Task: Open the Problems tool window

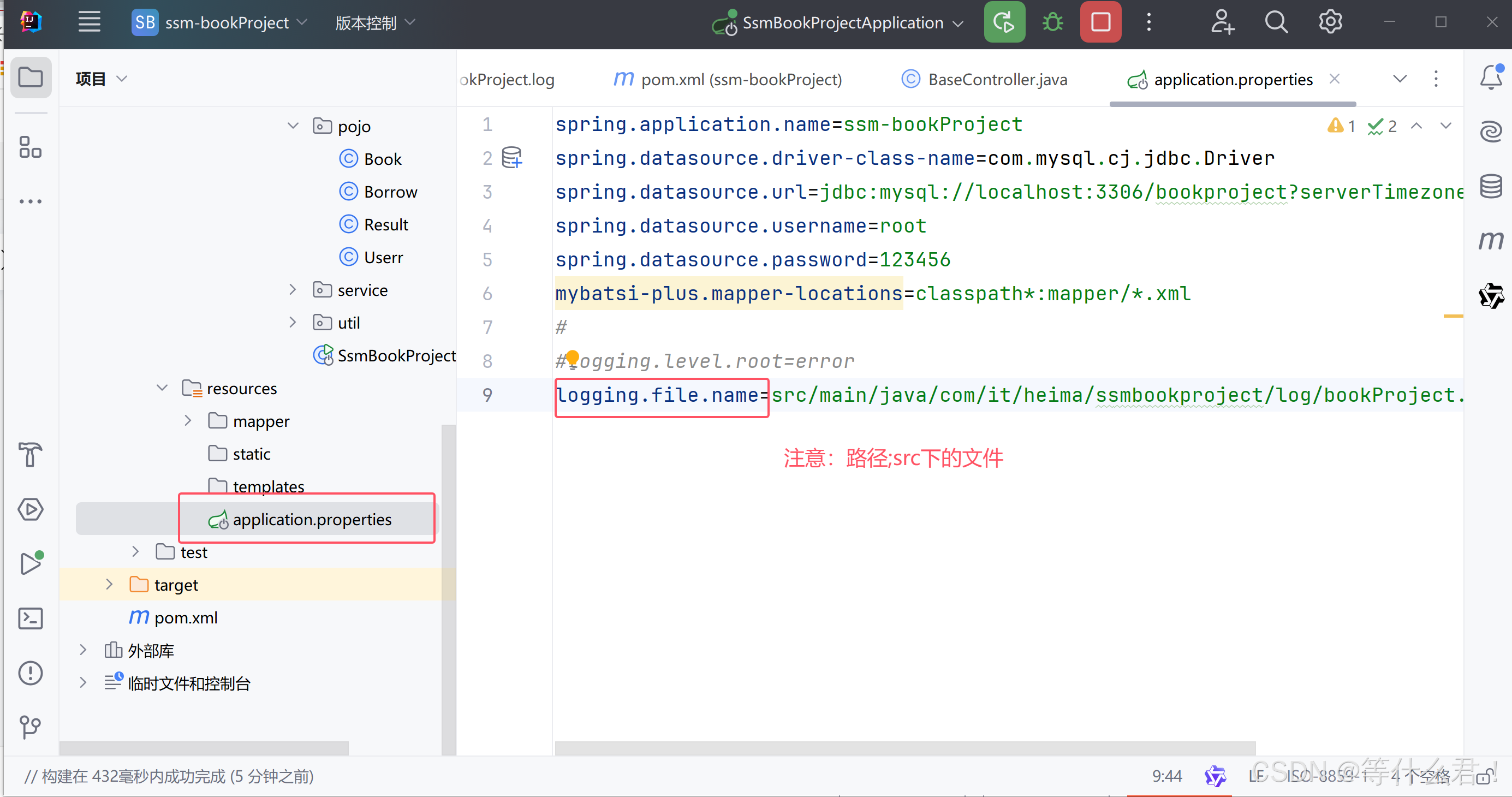Action: [31, 673]
